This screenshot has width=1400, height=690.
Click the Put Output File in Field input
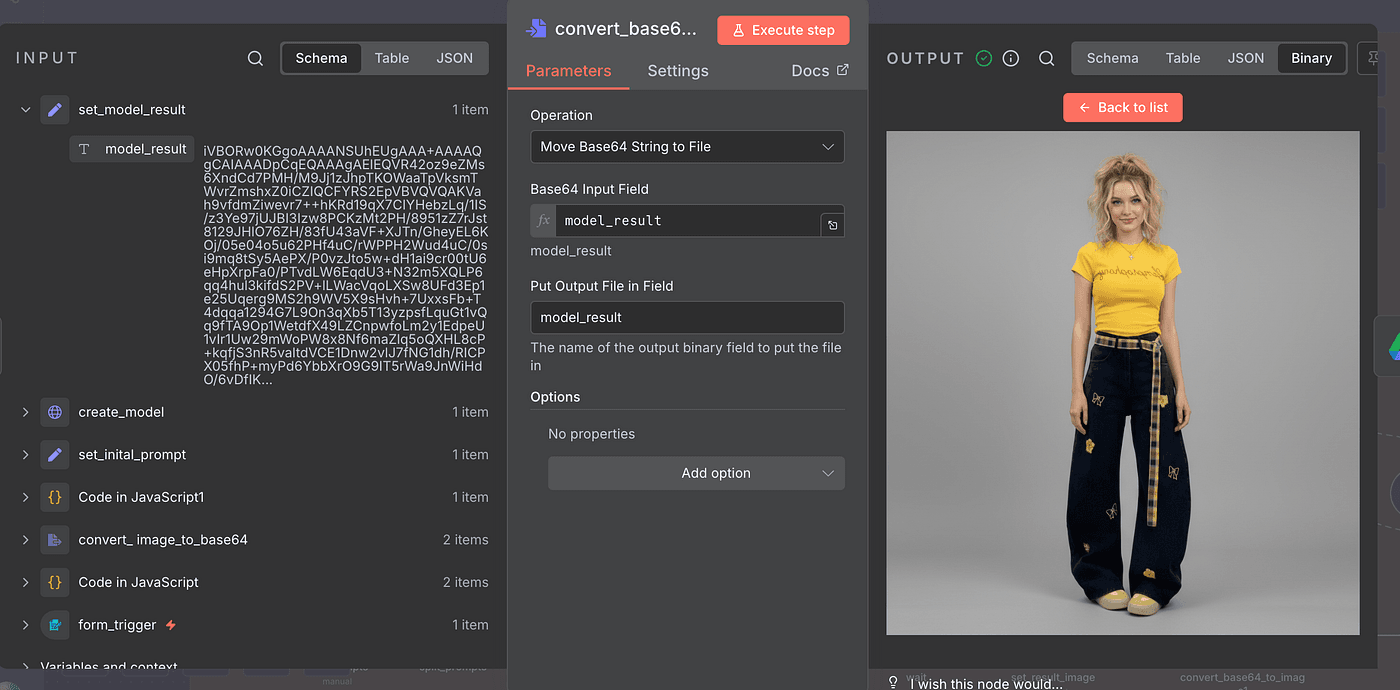click(687, 318)
